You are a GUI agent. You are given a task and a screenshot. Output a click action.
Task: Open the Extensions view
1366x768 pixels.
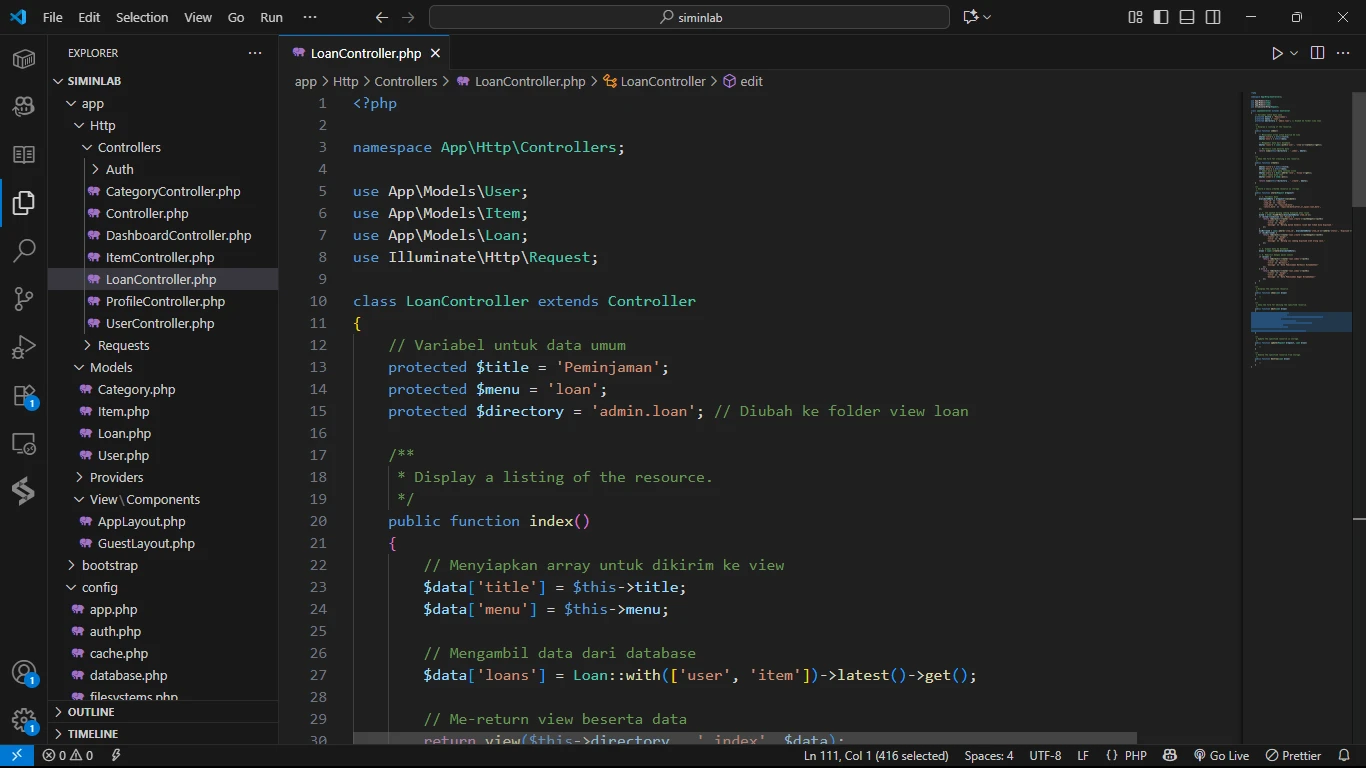tap(24, 396)
